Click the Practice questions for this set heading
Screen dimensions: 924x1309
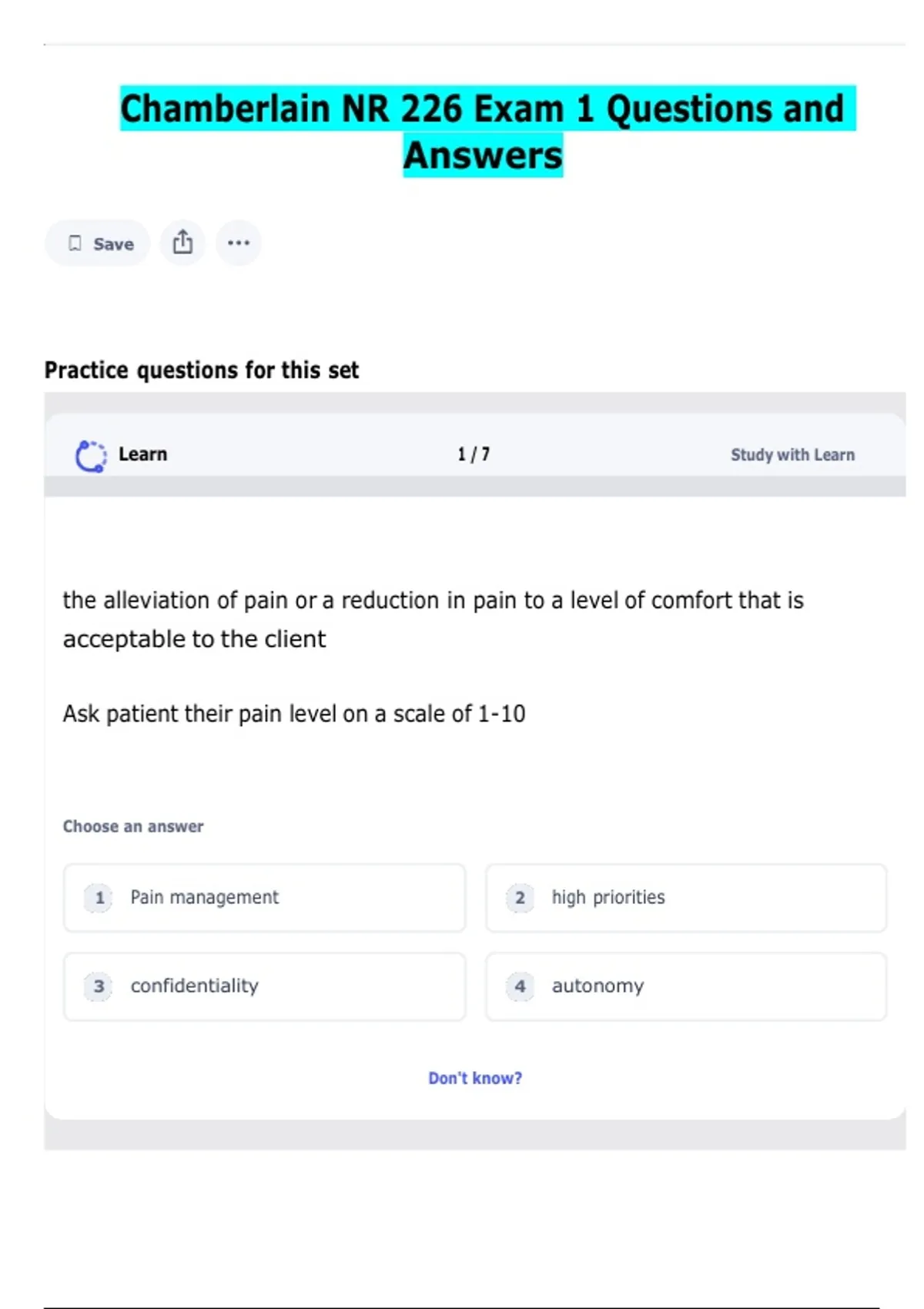pyautogui.click(x=202, y=370)
